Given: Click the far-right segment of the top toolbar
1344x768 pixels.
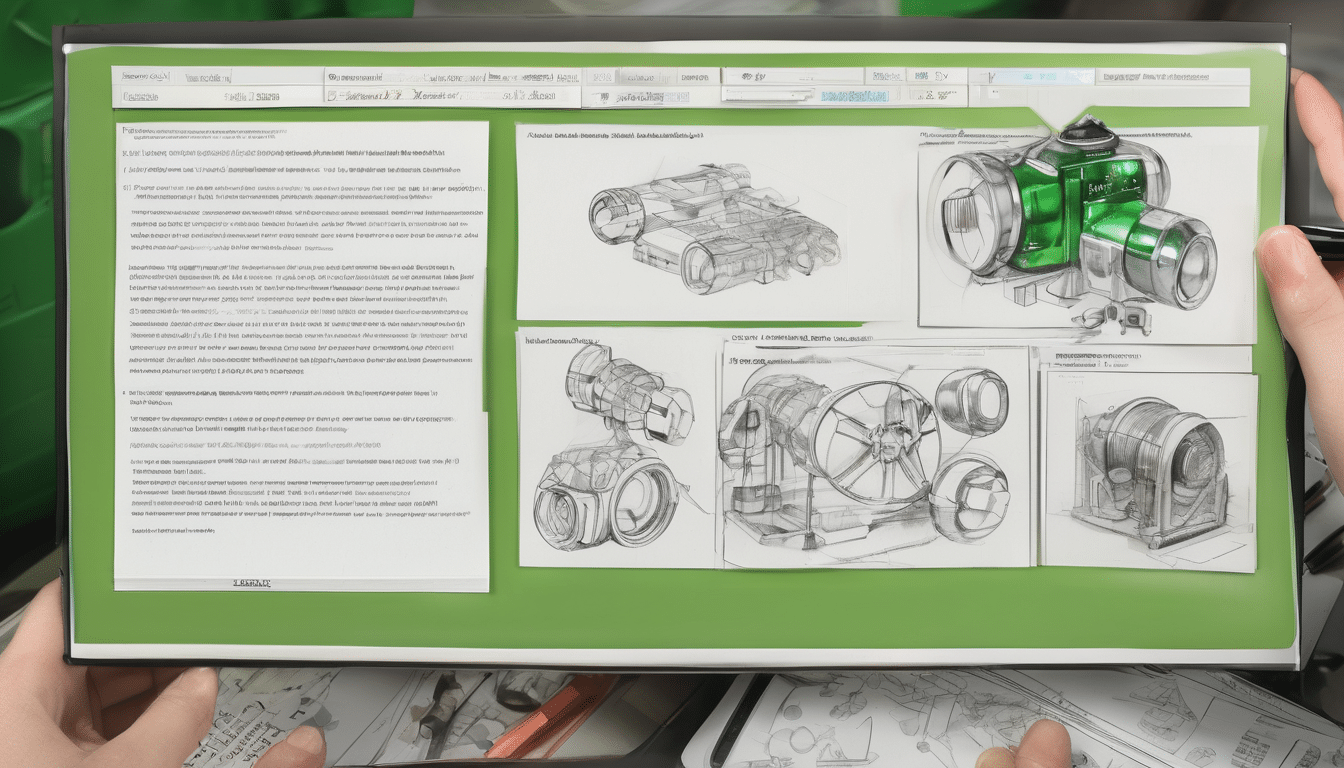Looking at the screenshot, I should coord(1172,76).
